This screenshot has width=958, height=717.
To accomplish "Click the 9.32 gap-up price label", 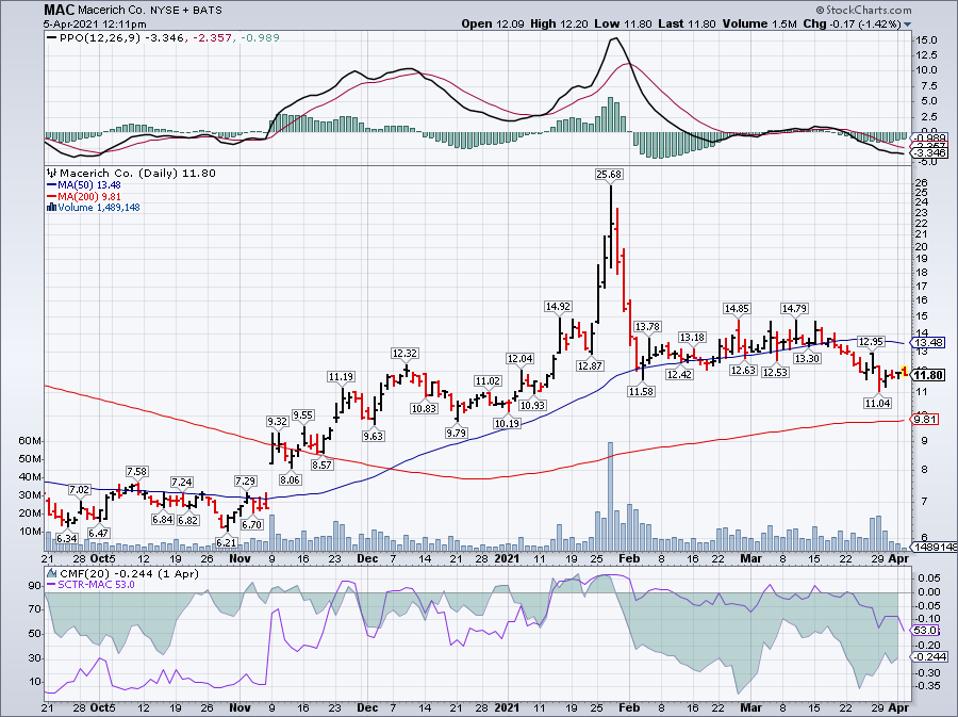I will [277, 421].
